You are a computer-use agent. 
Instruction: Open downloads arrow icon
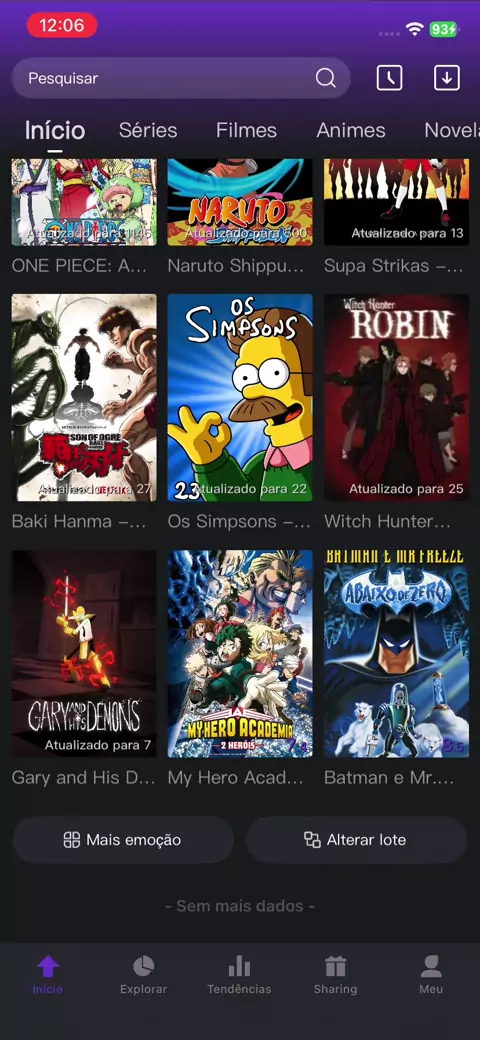pos(447,78)
